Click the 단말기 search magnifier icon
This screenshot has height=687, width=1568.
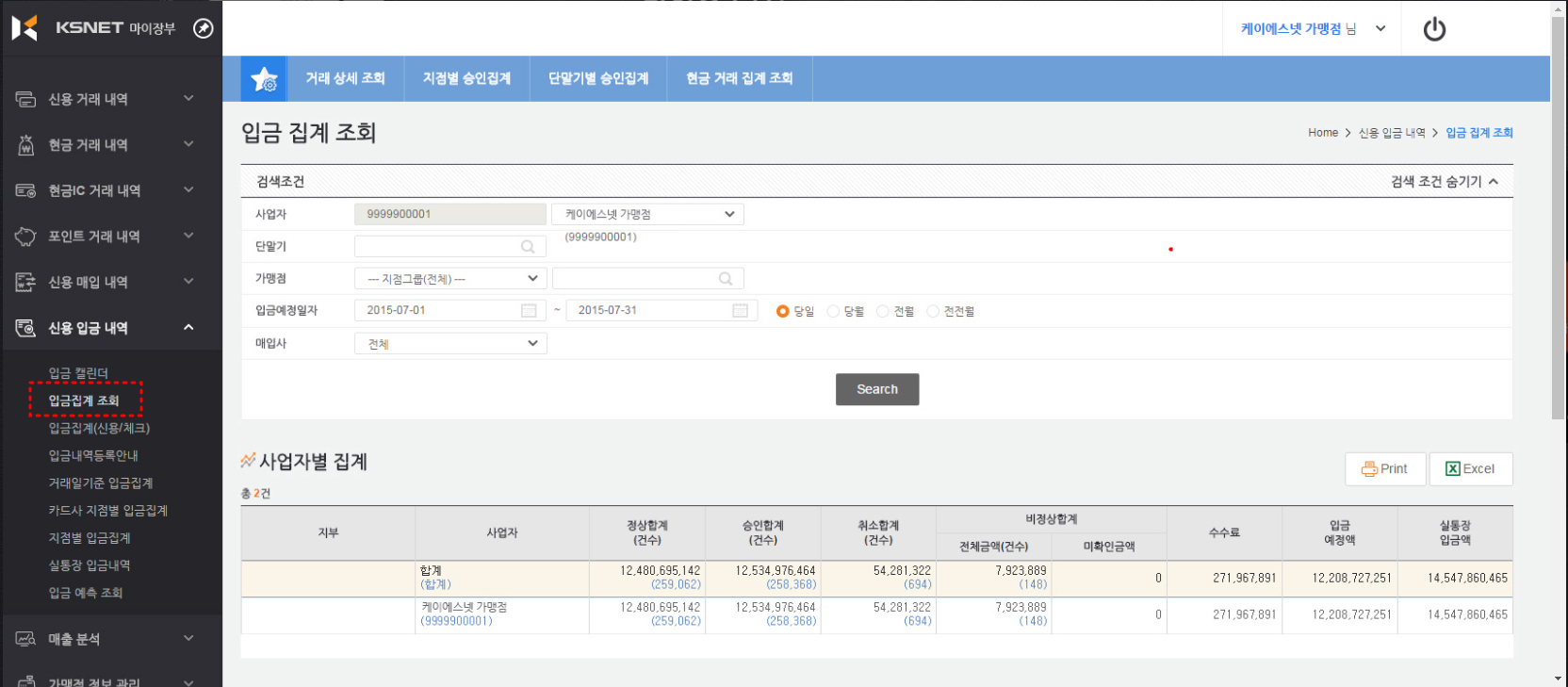tap(528, 247)
